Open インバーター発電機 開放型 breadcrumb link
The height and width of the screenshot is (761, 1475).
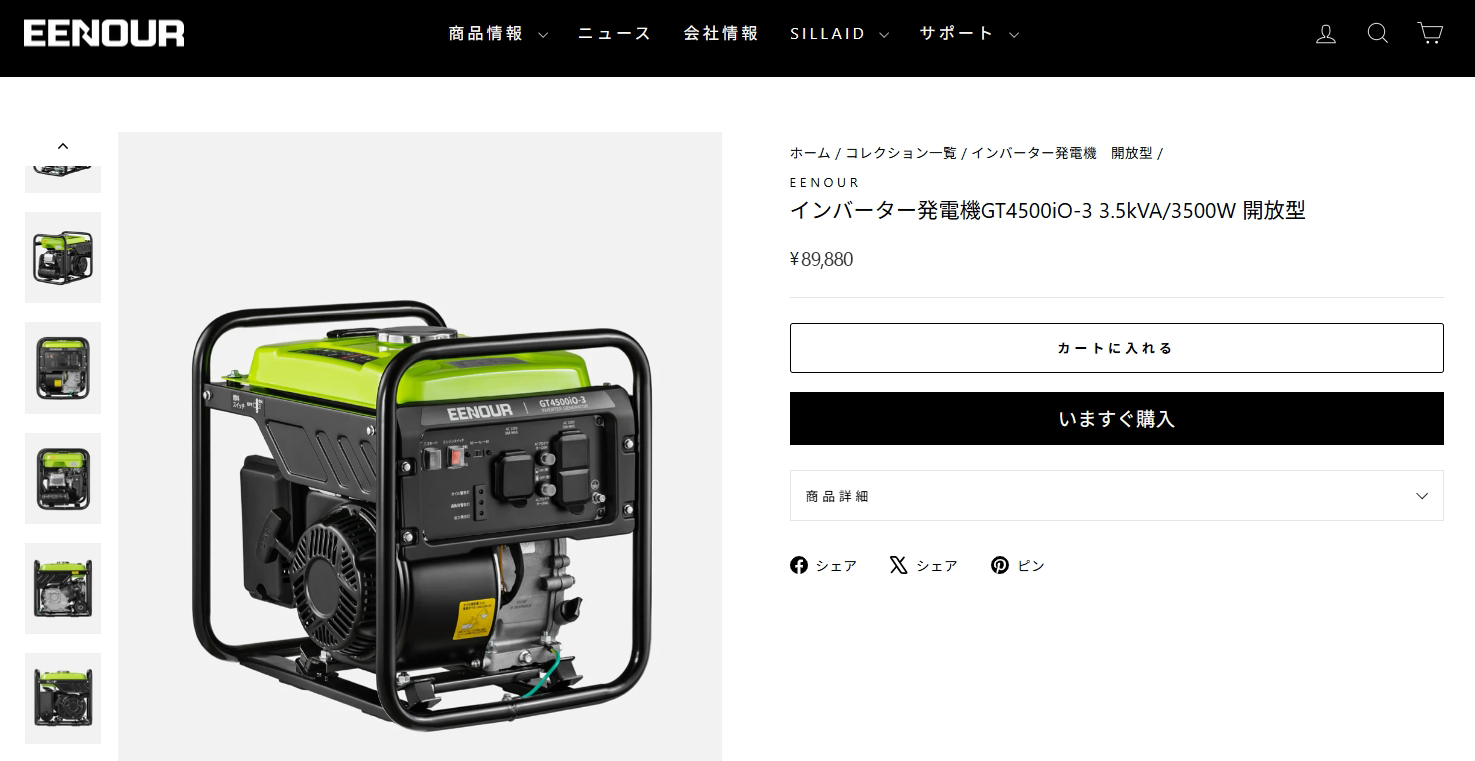pyautogui.click(x=1062, y=153)
